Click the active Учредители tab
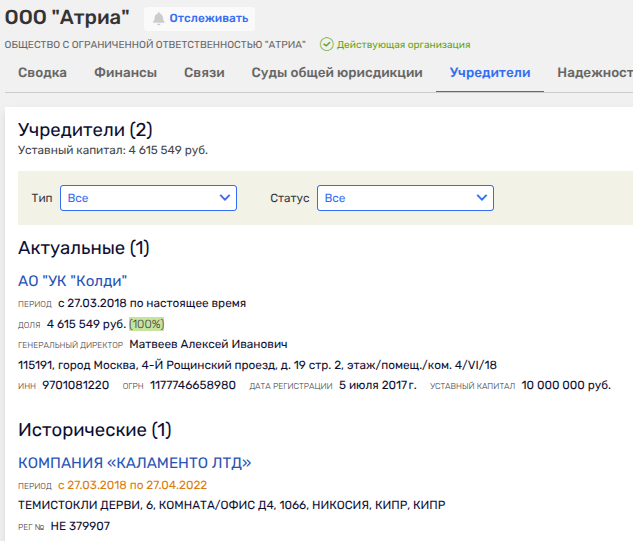Image resolution: width=633 pixels, height=541 pixels. pos(490,73)
